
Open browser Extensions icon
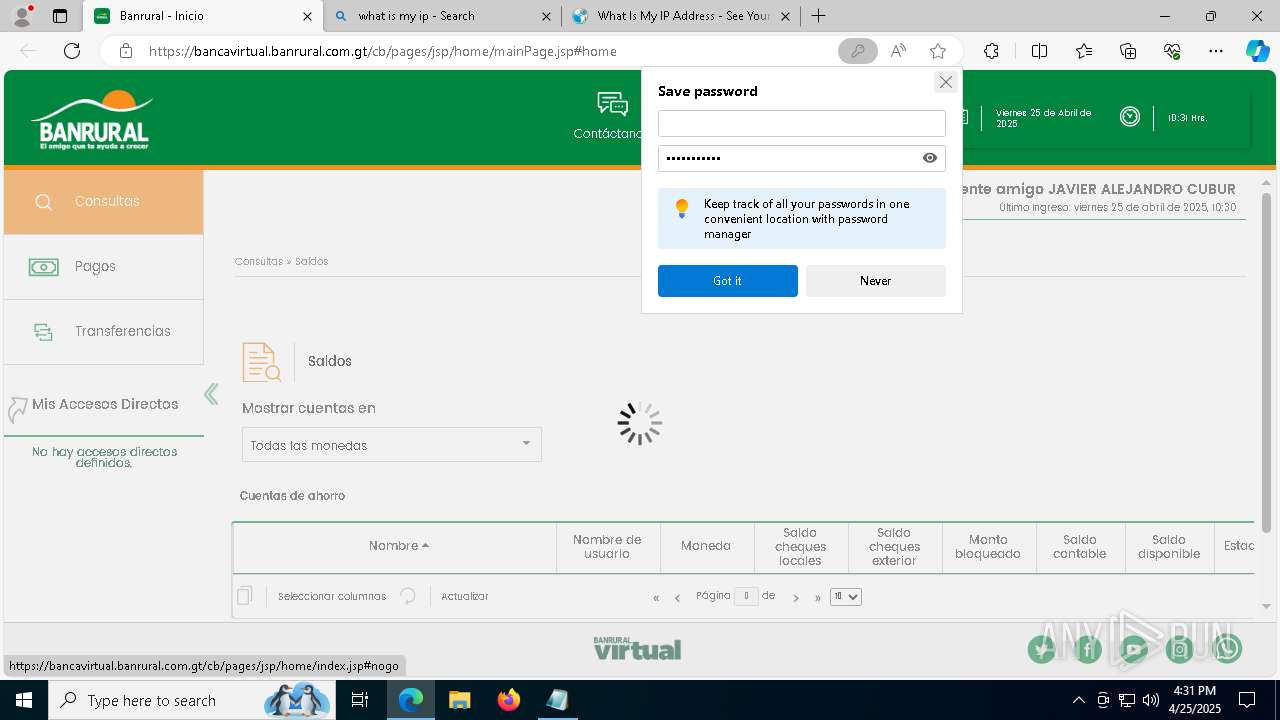991,51
